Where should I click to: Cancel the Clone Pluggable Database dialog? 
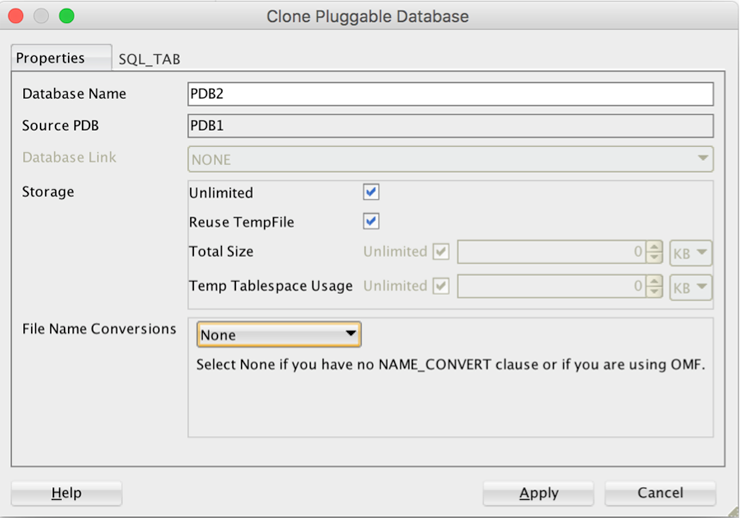coord(660,493)
